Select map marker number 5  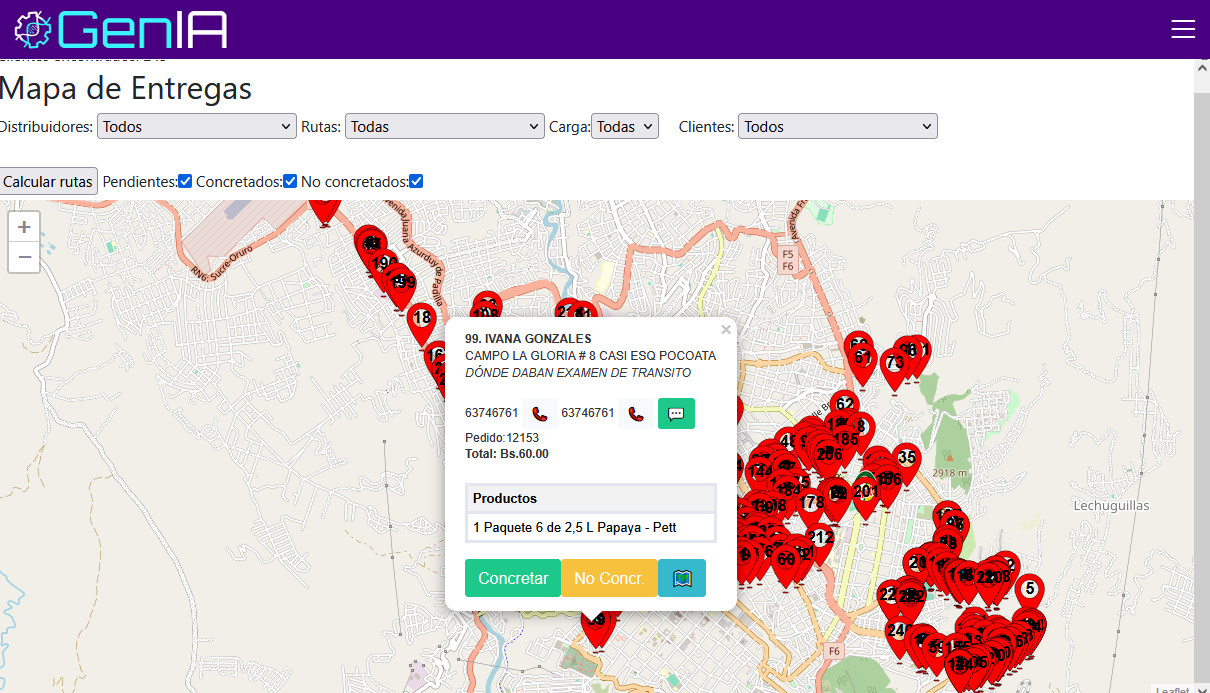click(1030, 594)
